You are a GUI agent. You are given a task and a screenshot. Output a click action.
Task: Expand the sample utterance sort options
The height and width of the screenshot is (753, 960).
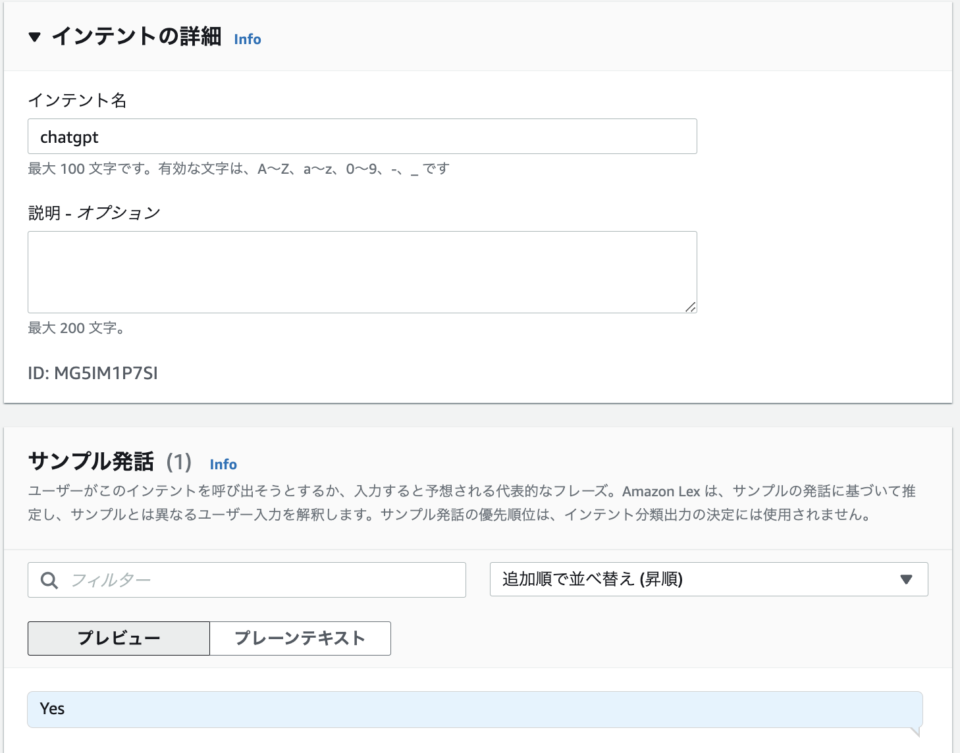705,579
